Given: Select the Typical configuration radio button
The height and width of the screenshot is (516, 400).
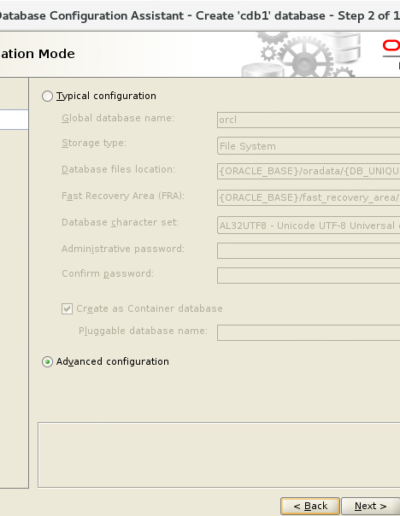Looking at the screenshot, I should [47, 96].
